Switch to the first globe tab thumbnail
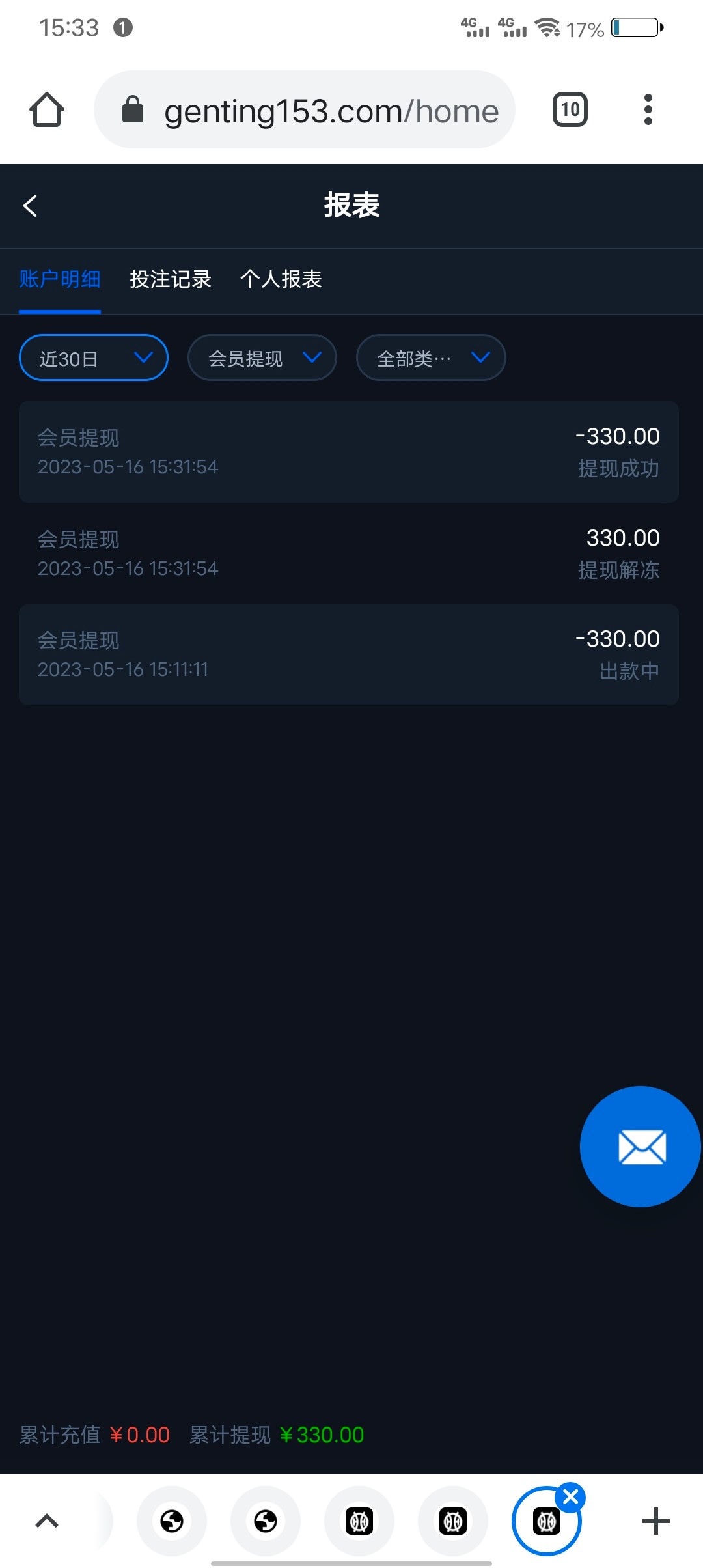Viewport: 703px width, 1568px height. coord(172,1521)
